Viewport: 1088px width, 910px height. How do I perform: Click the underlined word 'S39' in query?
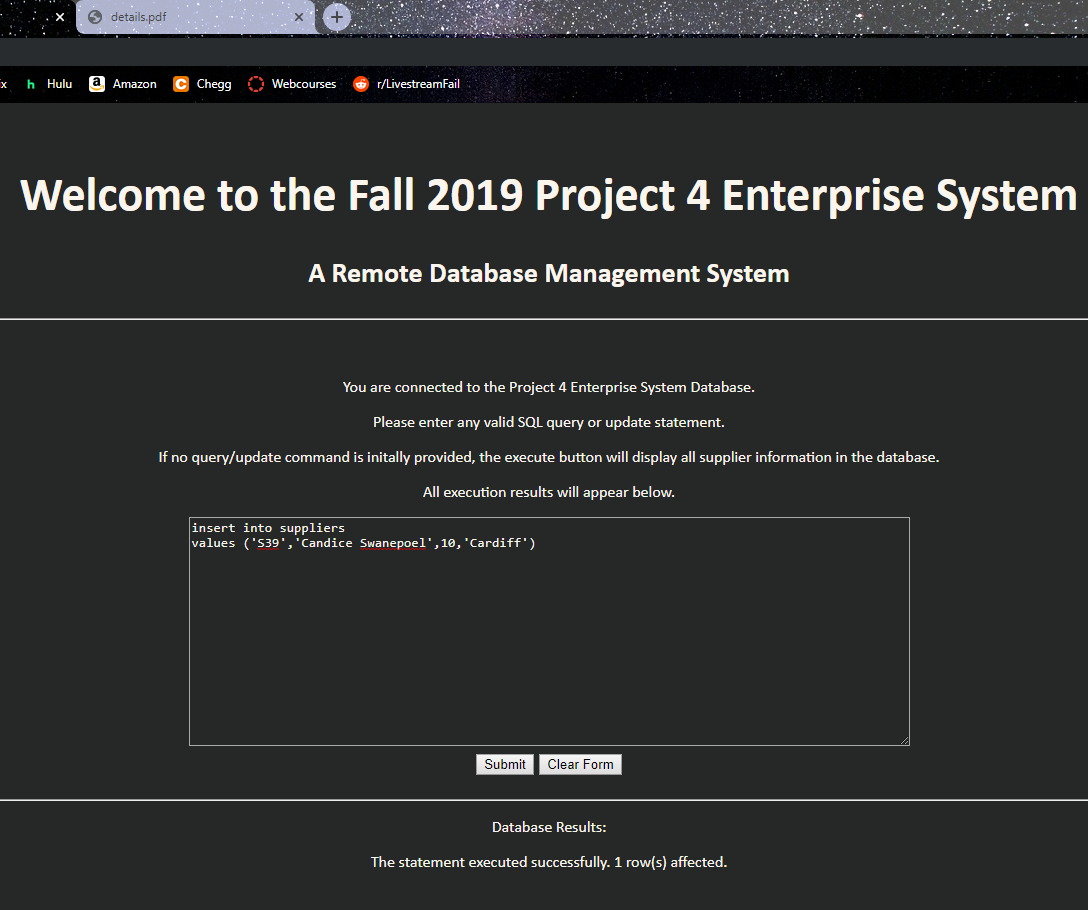click(x=269, y=543)
